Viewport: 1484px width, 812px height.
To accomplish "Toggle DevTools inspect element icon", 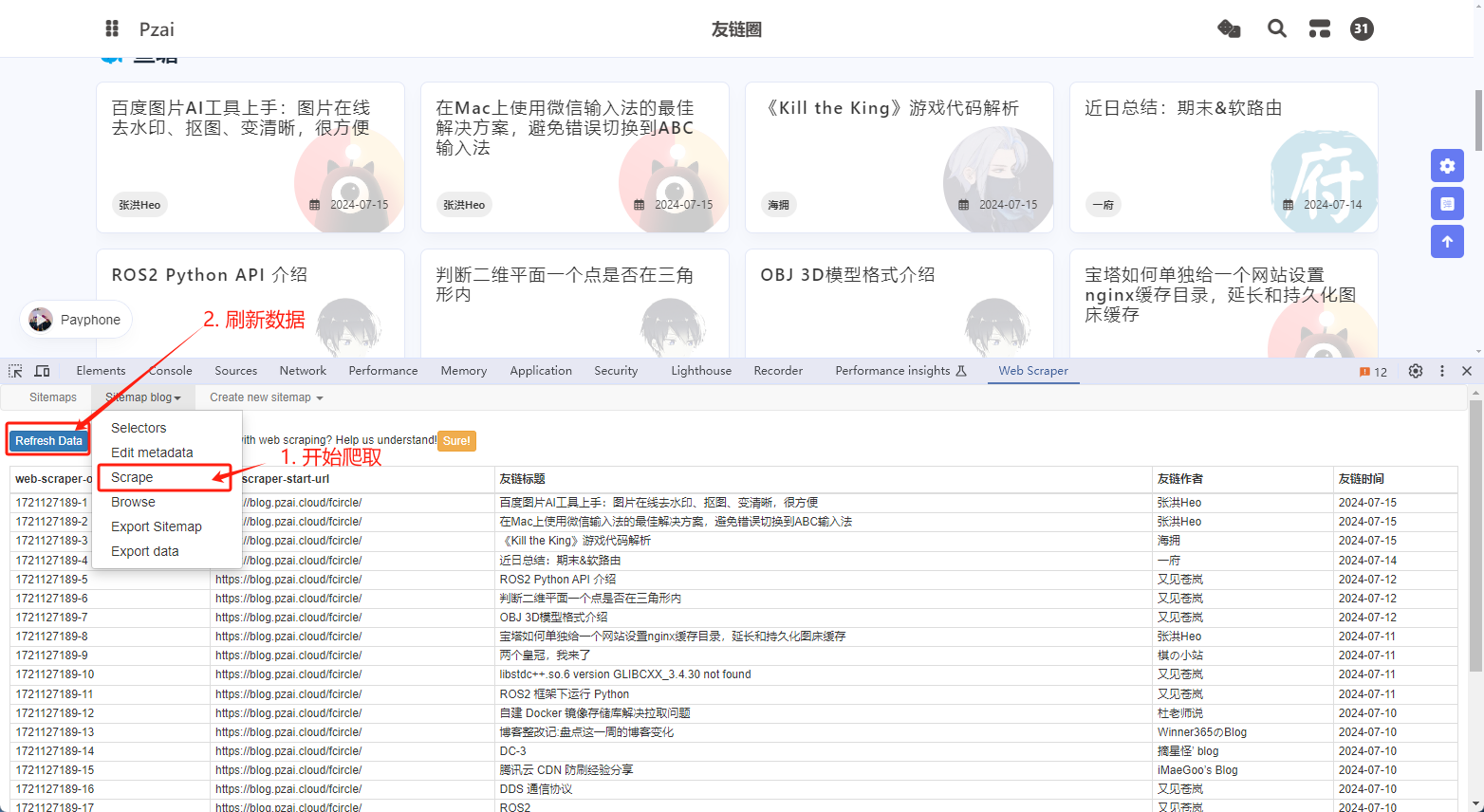I will click(15, 371).
